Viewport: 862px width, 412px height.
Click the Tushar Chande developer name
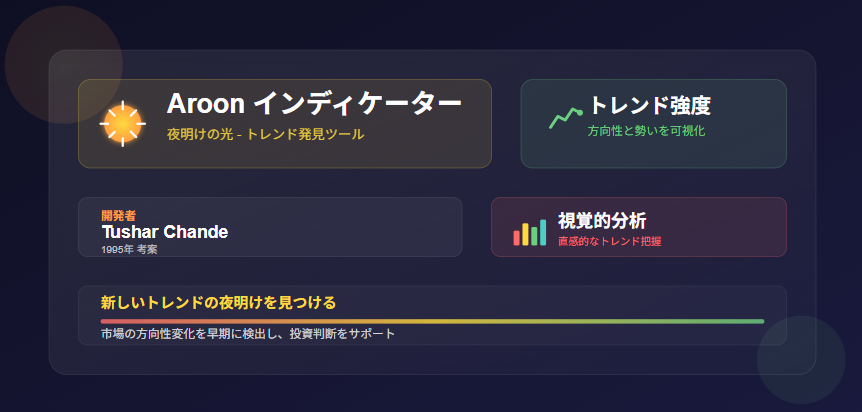coord(165,232)
